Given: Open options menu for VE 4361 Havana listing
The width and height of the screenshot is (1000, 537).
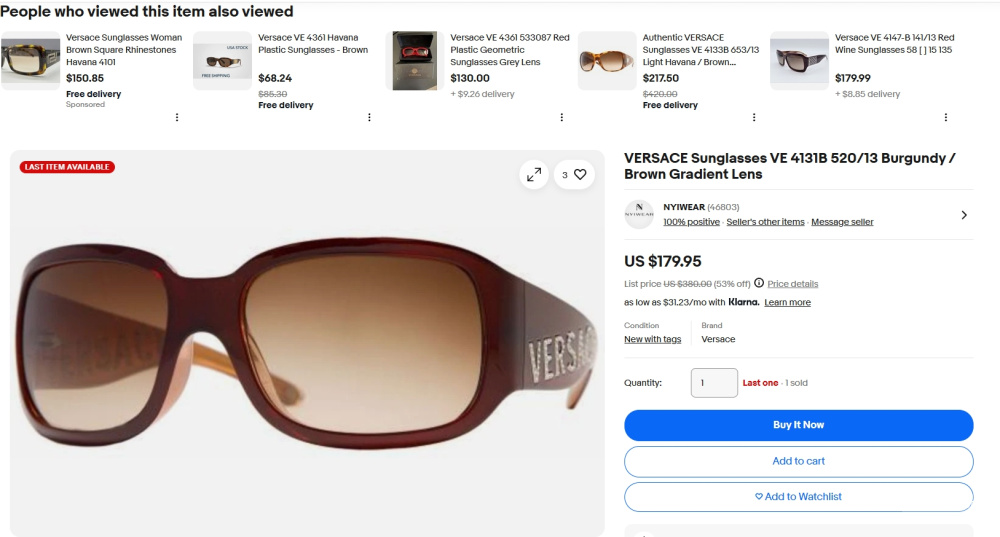Looking at the screenshot, I should point(369,117).
